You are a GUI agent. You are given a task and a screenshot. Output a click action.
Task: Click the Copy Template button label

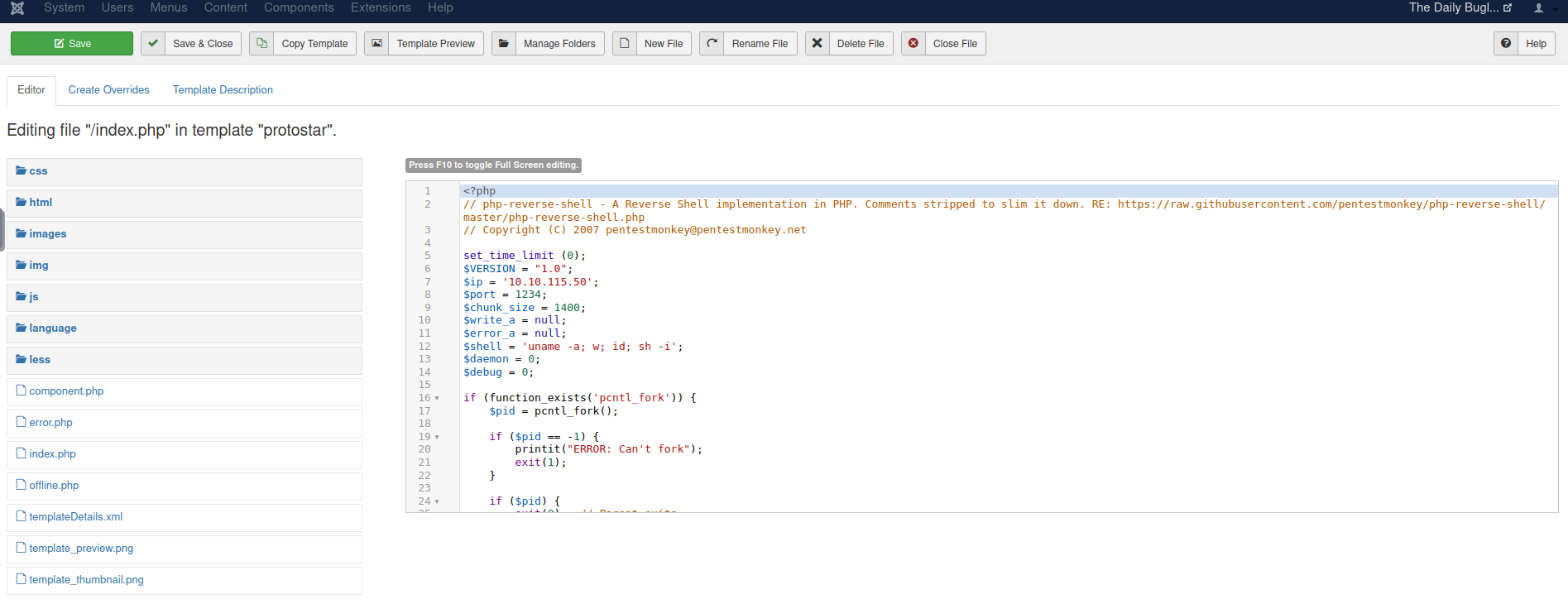coord(314,44)
